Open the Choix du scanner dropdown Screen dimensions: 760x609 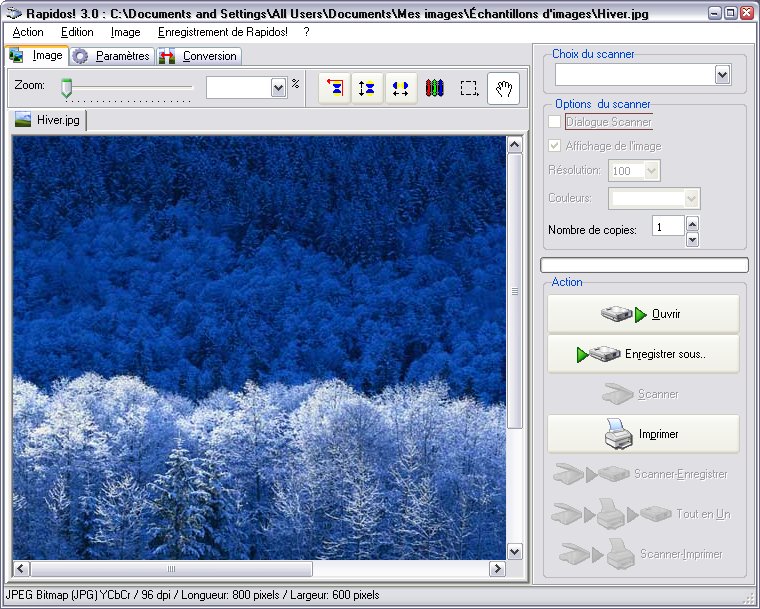(722, 75)
